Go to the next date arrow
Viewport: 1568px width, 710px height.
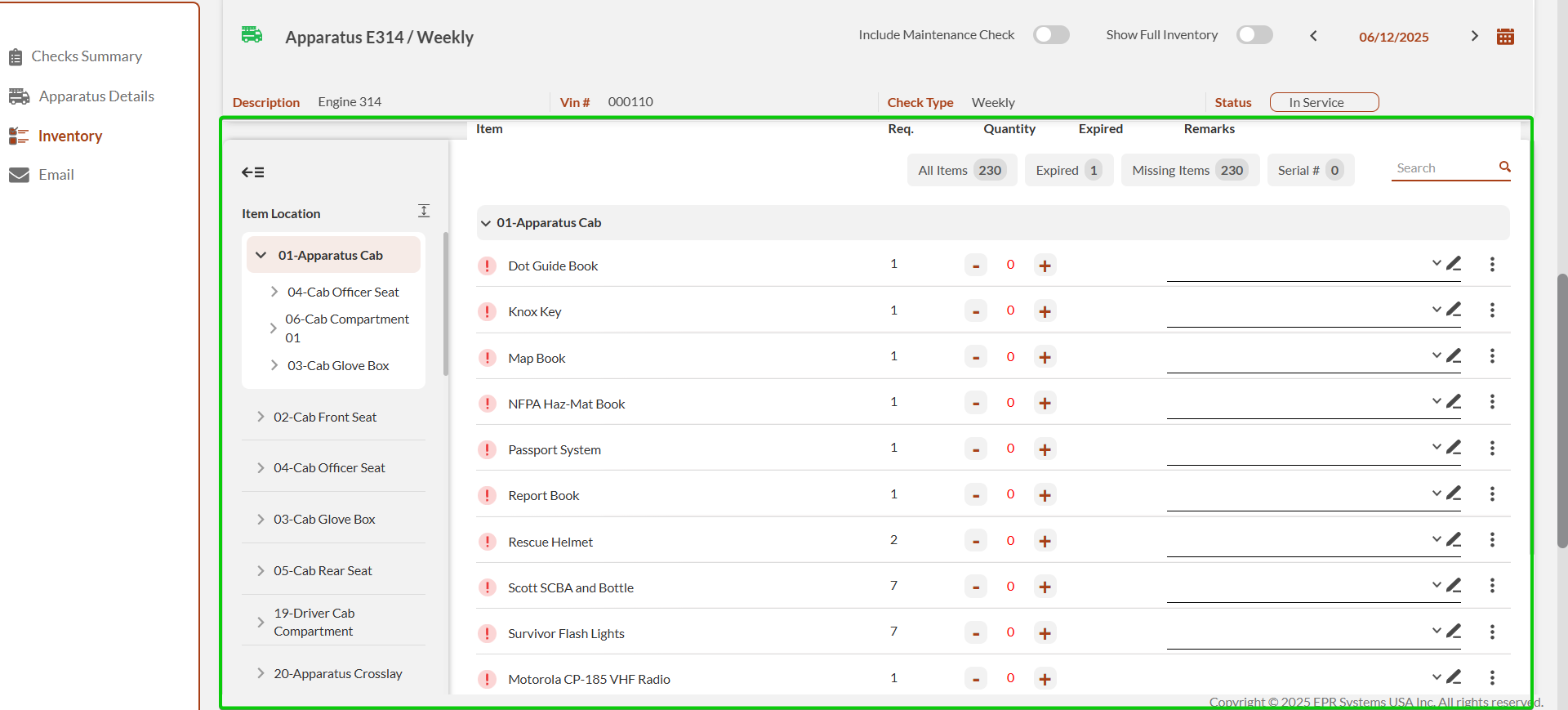tap(1474, 36)
